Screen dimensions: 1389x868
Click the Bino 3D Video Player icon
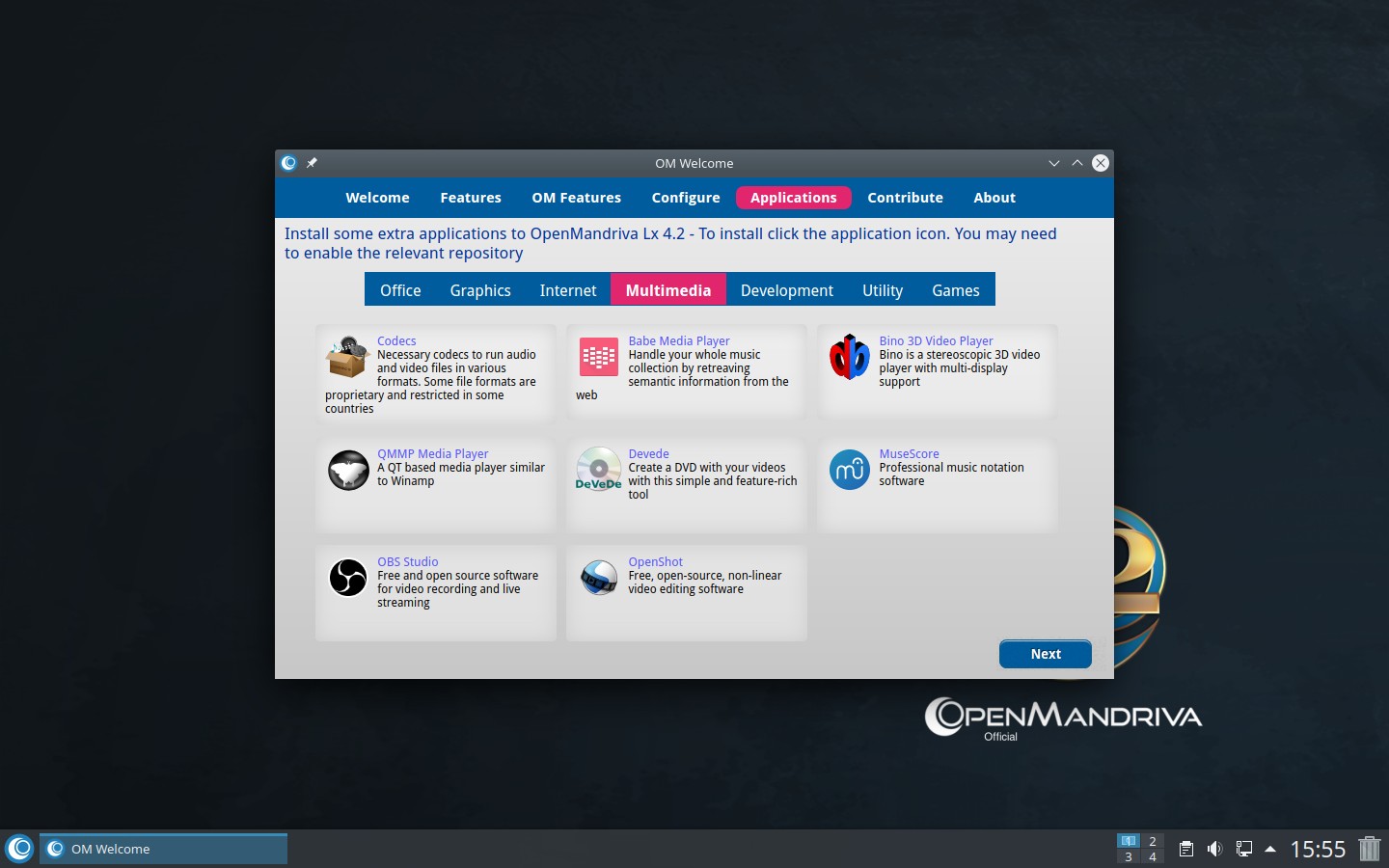tap(849, 357)
